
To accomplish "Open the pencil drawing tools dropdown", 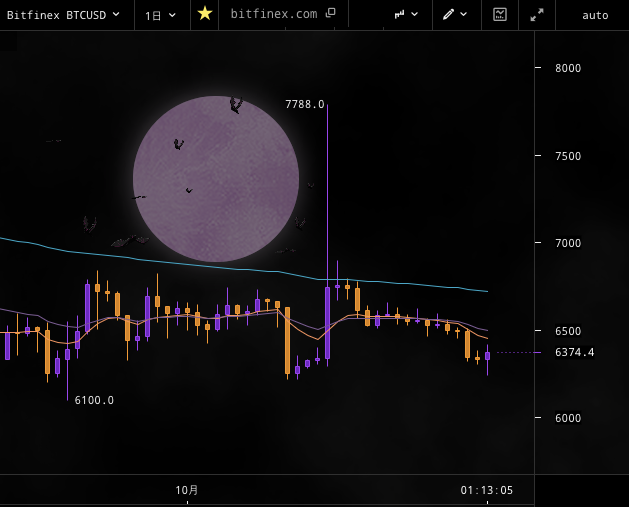I will click(x=455, y=15).
